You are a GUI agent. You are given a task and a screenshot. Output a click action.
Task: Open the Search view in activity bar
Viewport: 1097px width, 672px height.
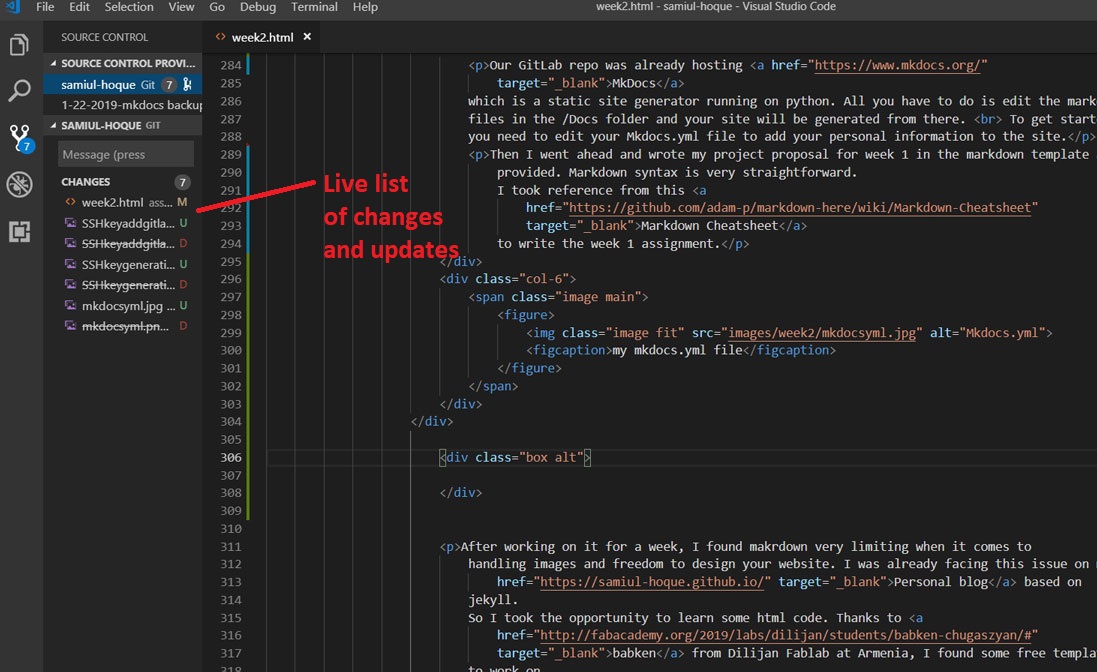[x=20, y=90]
